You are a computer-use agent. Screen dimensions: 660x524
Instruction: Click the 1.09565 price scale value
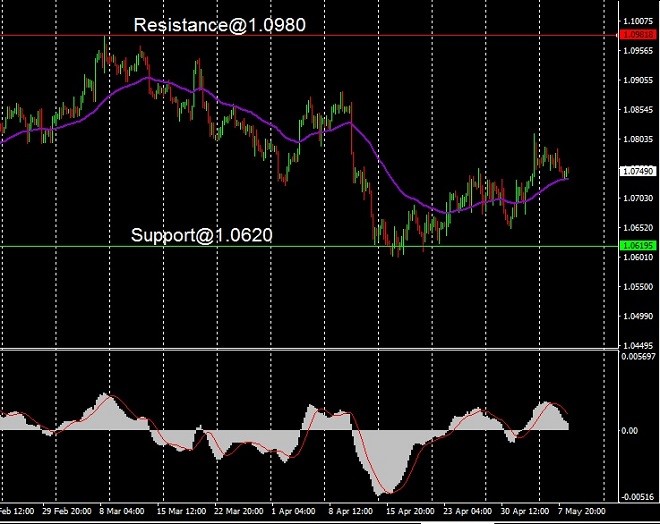(638, 51)
